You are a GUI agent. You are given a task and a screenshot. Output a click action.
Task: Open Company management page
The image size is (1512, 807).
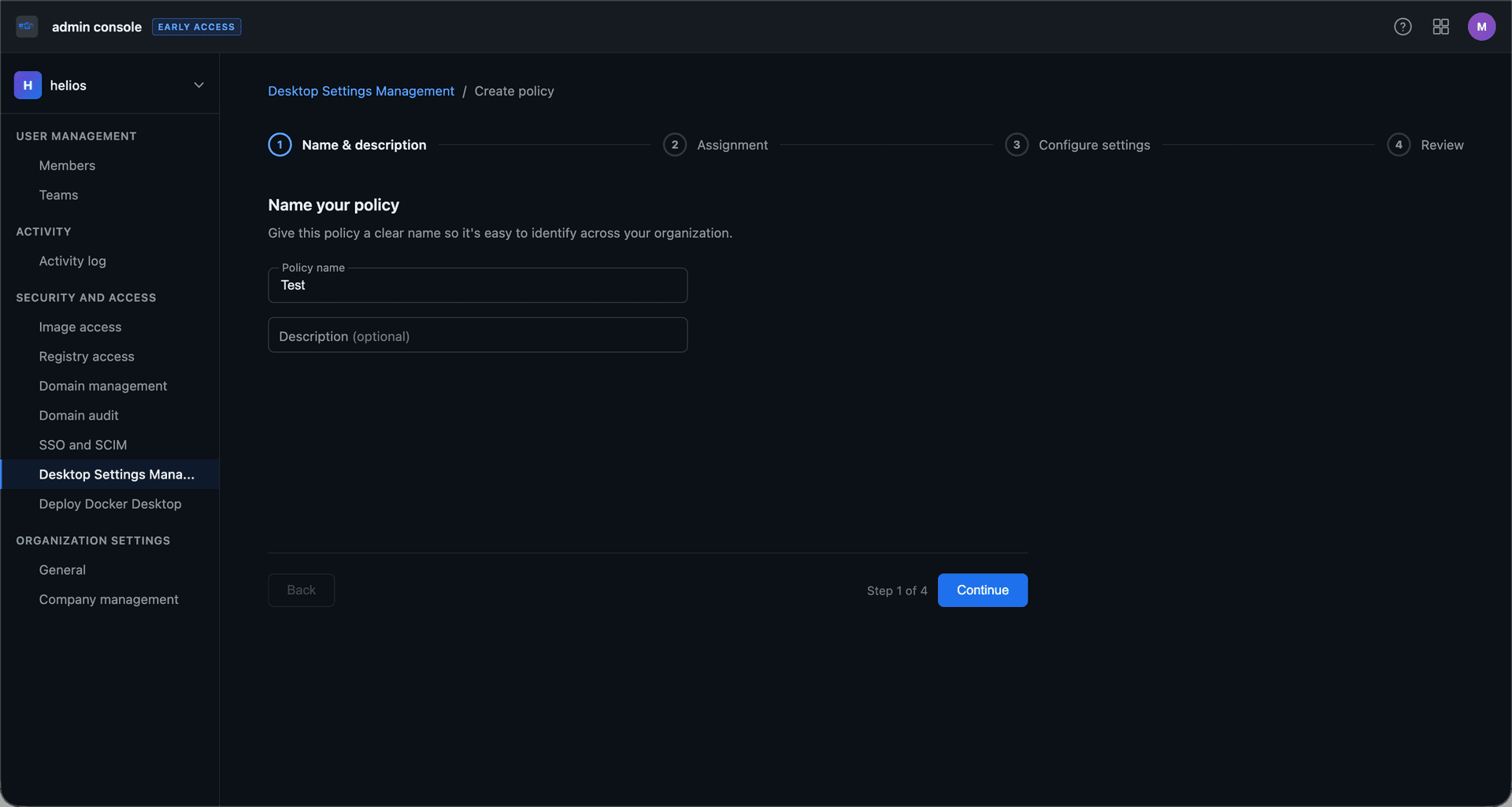(109, 599)
